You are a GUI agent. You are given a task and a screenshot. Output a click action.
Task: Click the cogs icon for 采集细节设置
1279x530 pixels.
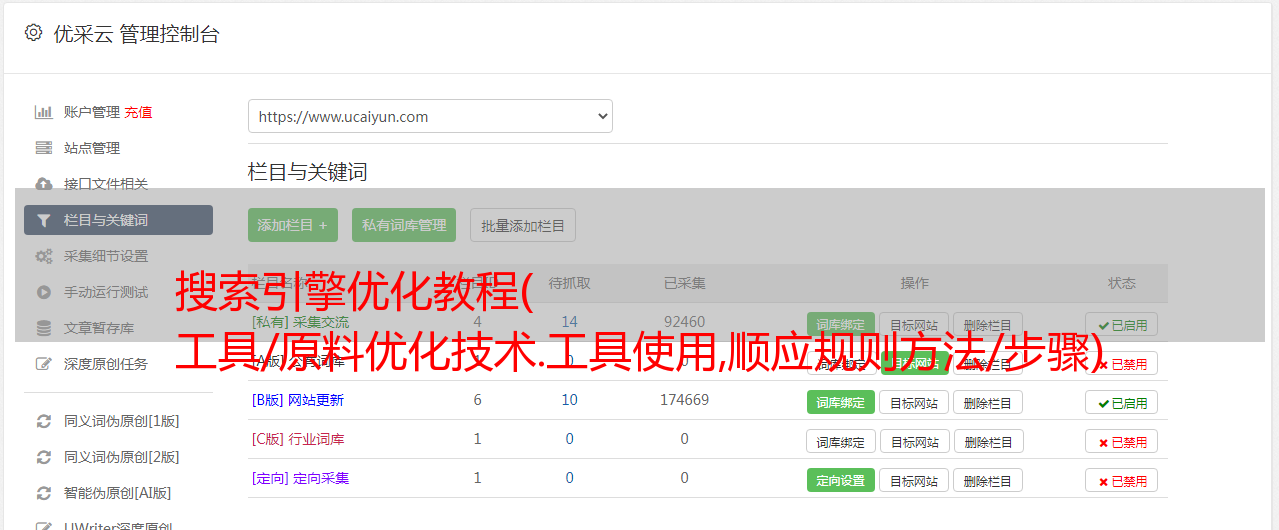[x=44, y=256]
